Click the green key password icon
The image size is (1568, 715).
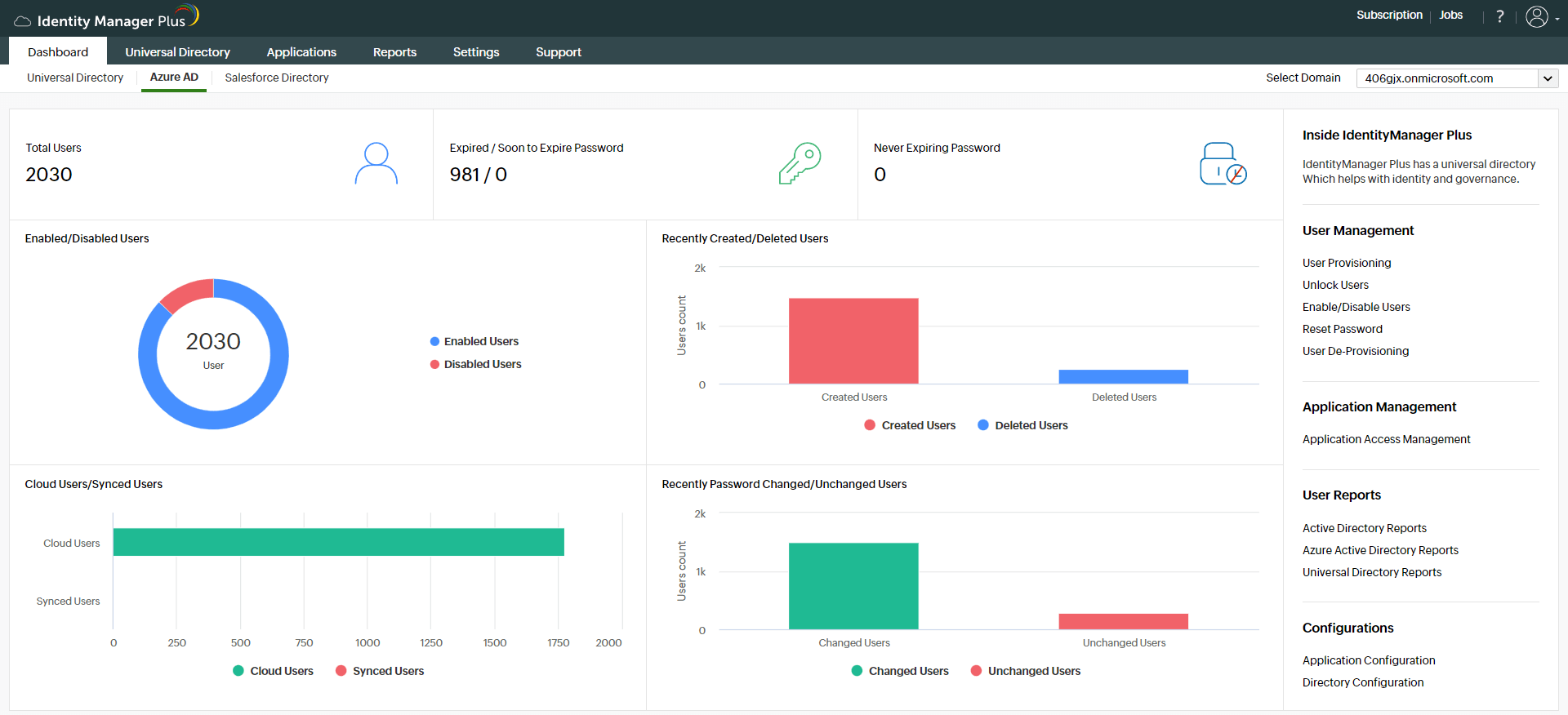click(800, 164)
